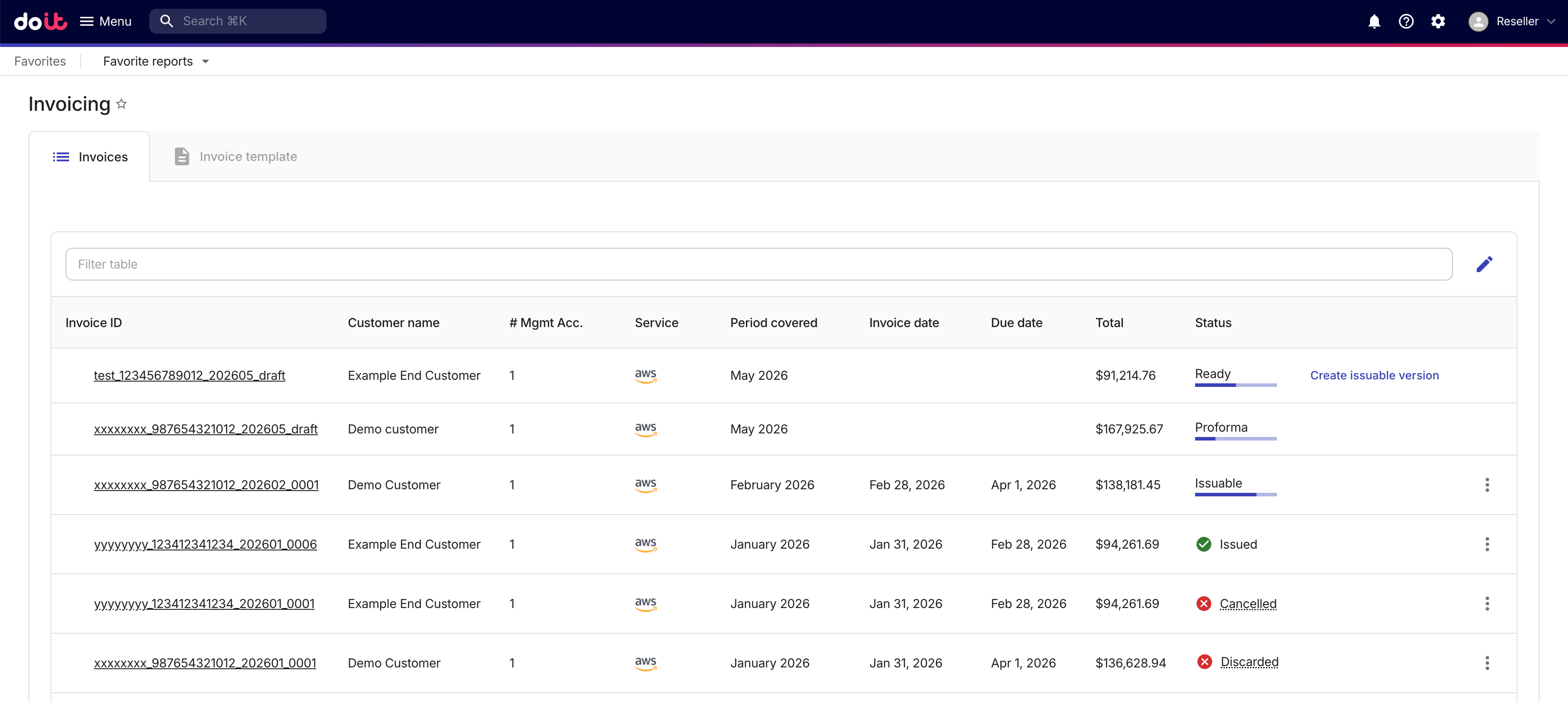
Task: Open invoice xxxxxxxx_987654321012_202605_draft
Action: 206,429
